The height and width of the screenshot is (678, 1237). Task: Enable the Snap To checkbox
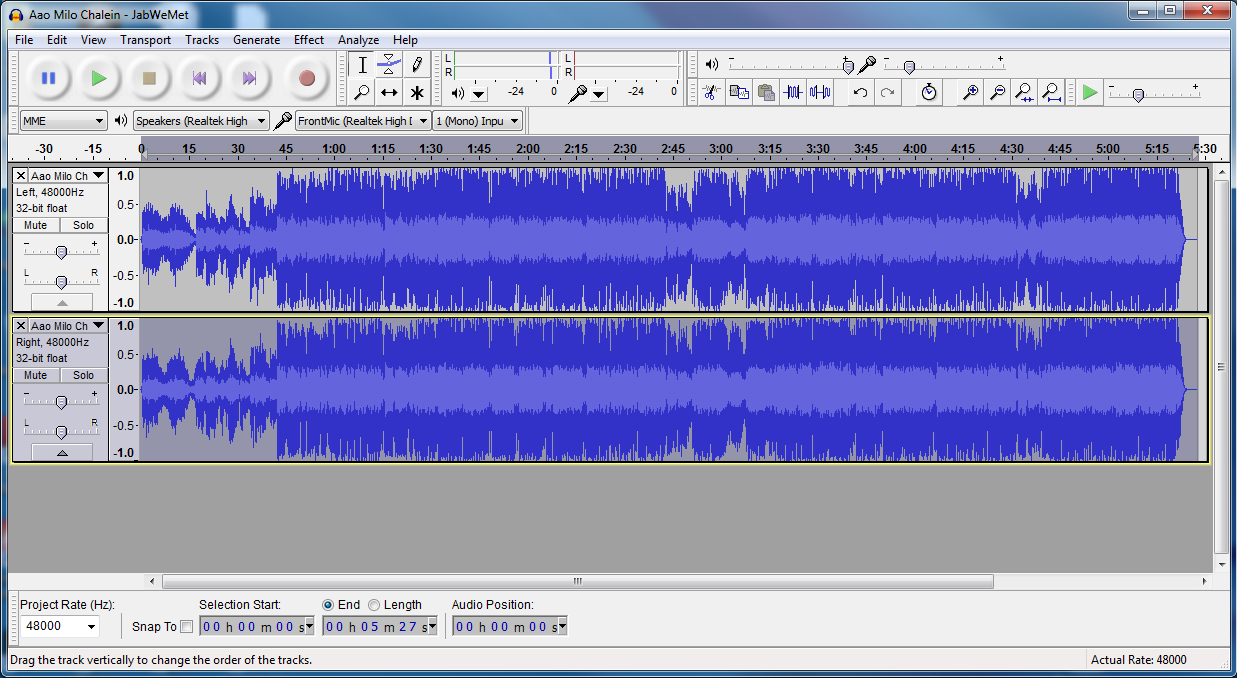(186, 627)
